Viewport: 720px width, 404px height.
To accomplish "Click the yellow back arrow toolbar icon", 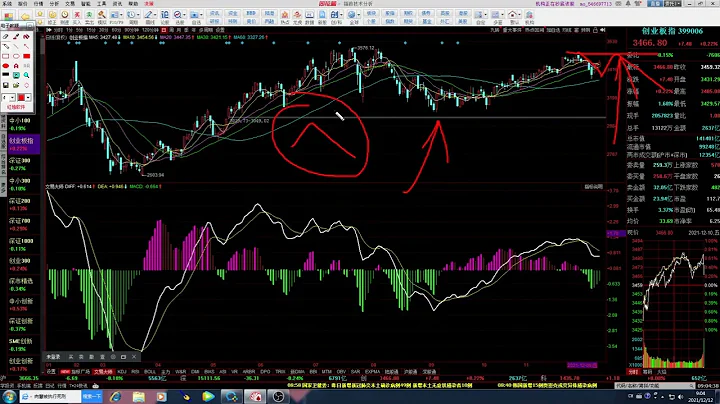I will pos(26,17).
